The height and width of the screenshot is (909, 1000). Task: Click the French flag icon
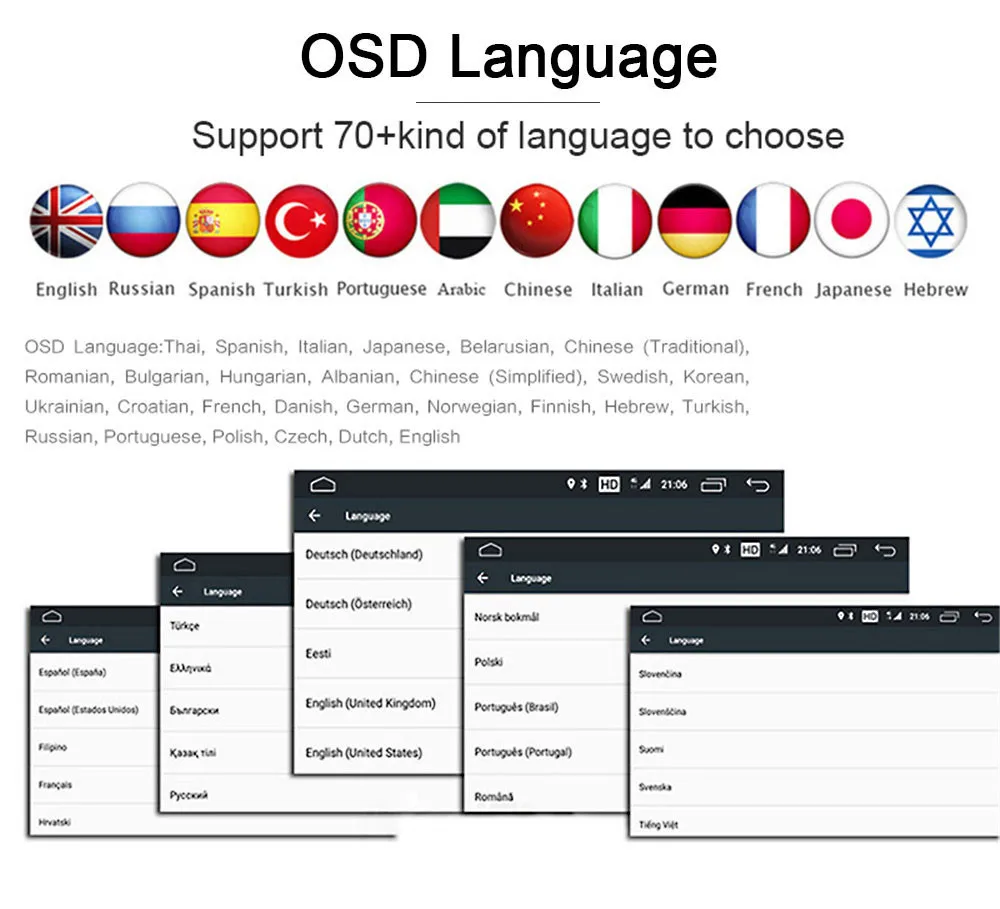pyautogui.click(x=773, y=220)
